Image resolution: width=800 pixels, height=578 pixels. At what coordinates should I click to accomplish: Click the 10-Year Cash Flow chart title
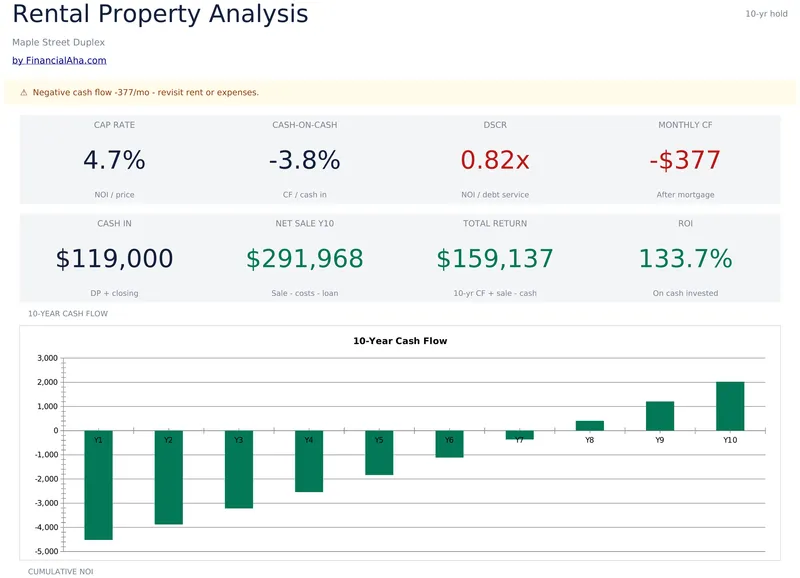coord(400,341)
